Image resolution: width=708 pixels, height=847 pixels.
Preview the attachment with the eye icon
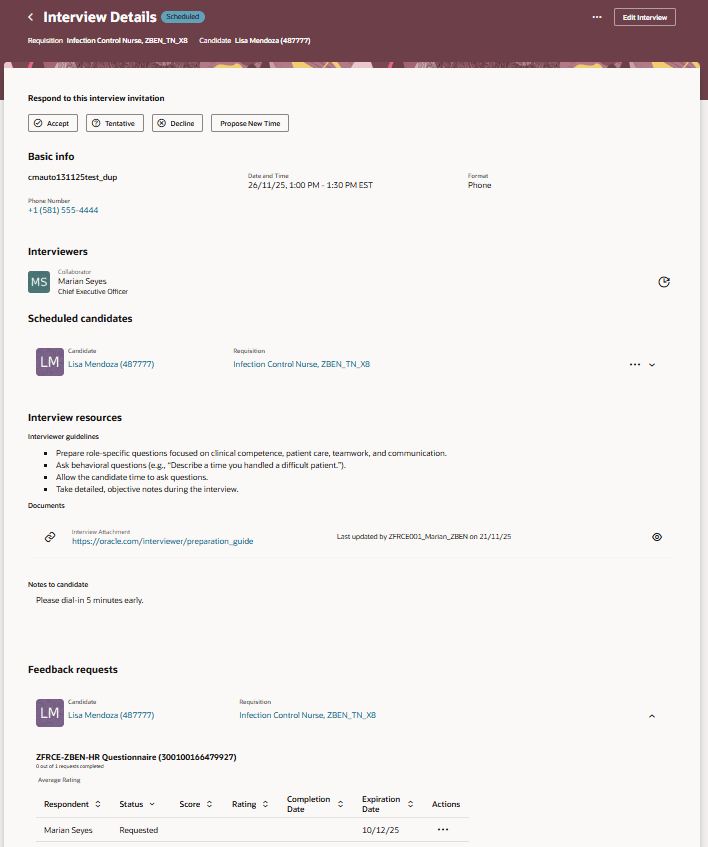tap(657, 537)
